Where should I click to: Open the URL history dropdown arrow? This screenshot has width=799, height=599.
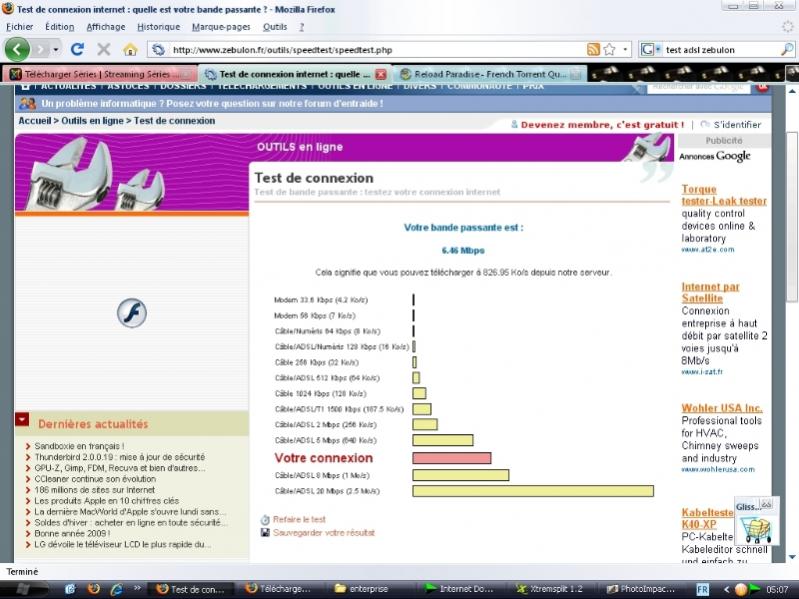(x=626, y=49)
